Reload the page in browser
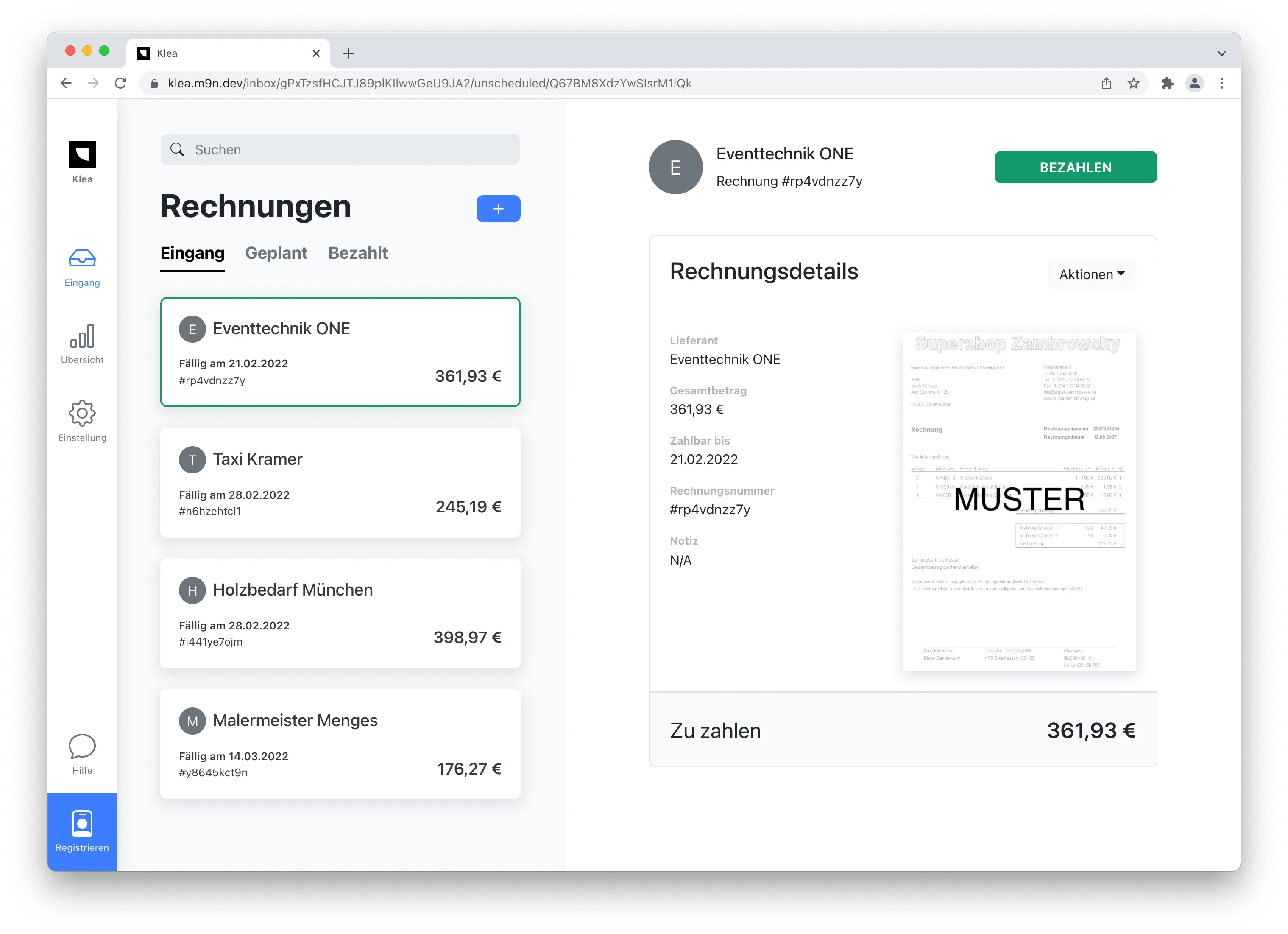 pyautogui.click(x=120, y=84)
